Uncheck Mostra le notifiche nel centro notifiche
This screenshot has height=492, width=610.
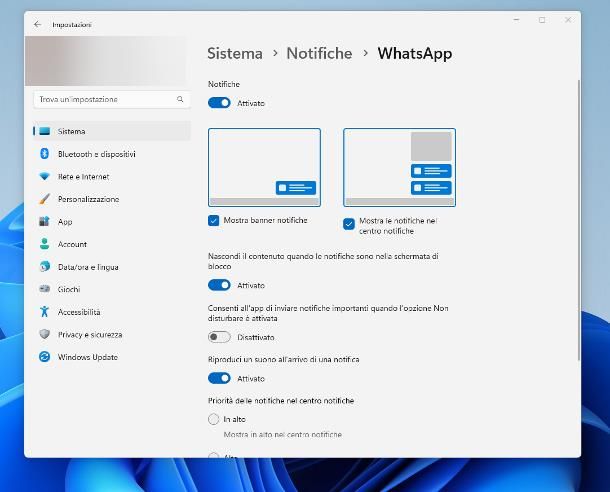(x=349, y=224)
